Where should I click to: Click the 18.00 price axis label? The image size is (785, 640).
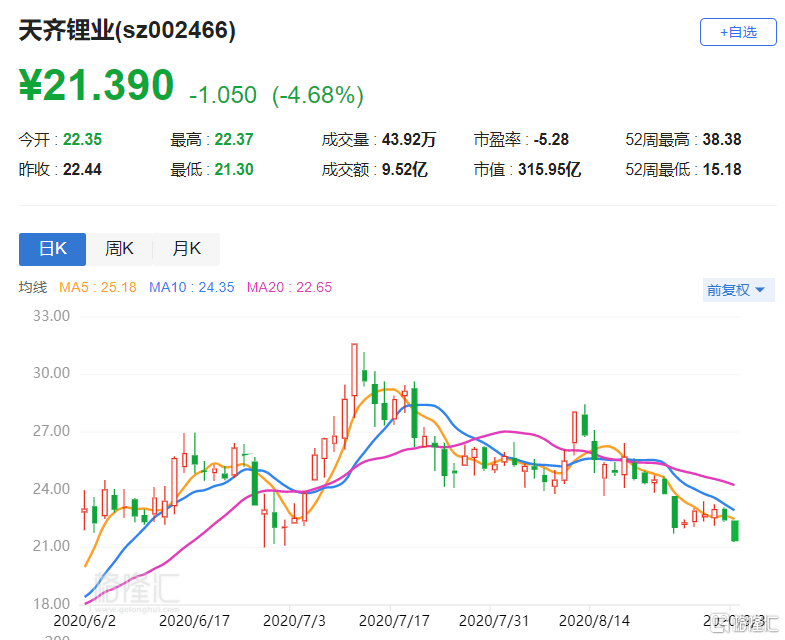point(52,604)
